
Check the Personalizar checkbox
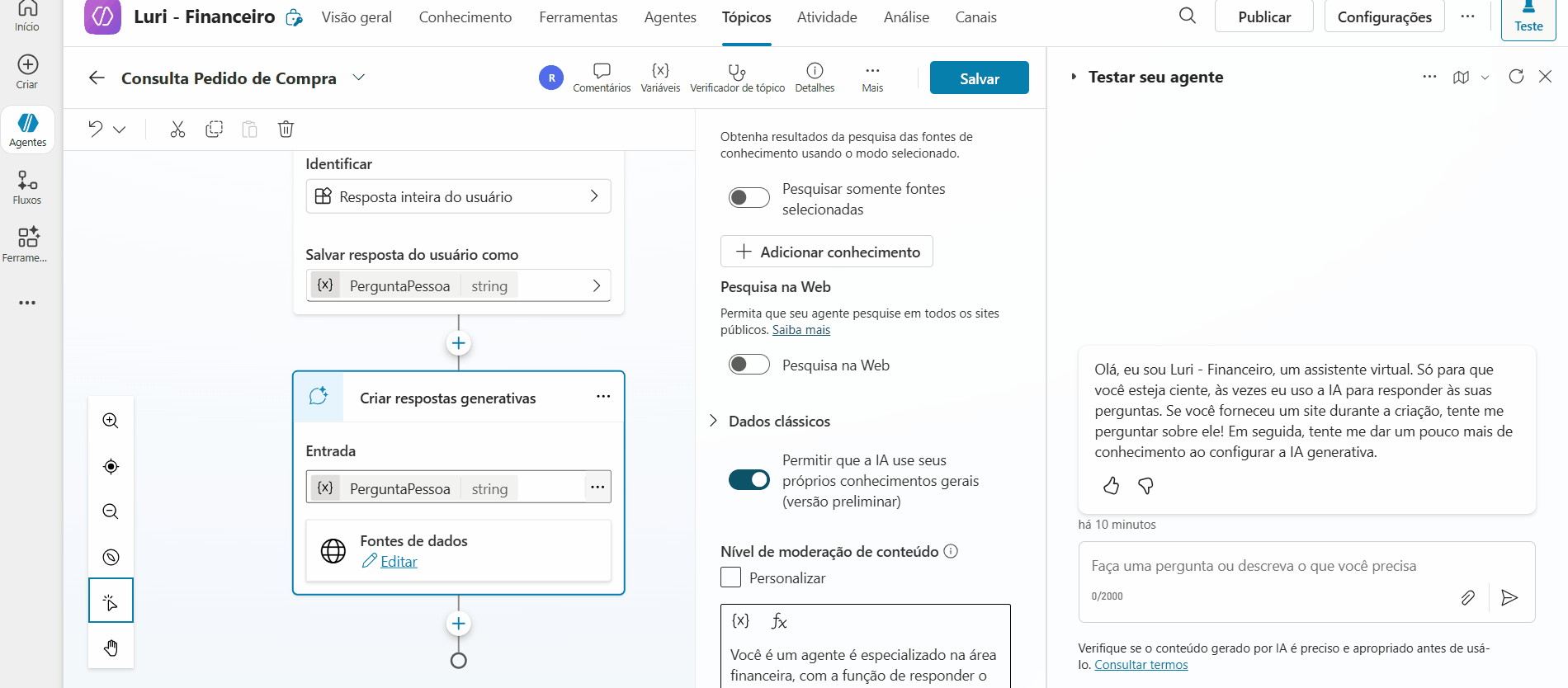(x=730, y=577)
